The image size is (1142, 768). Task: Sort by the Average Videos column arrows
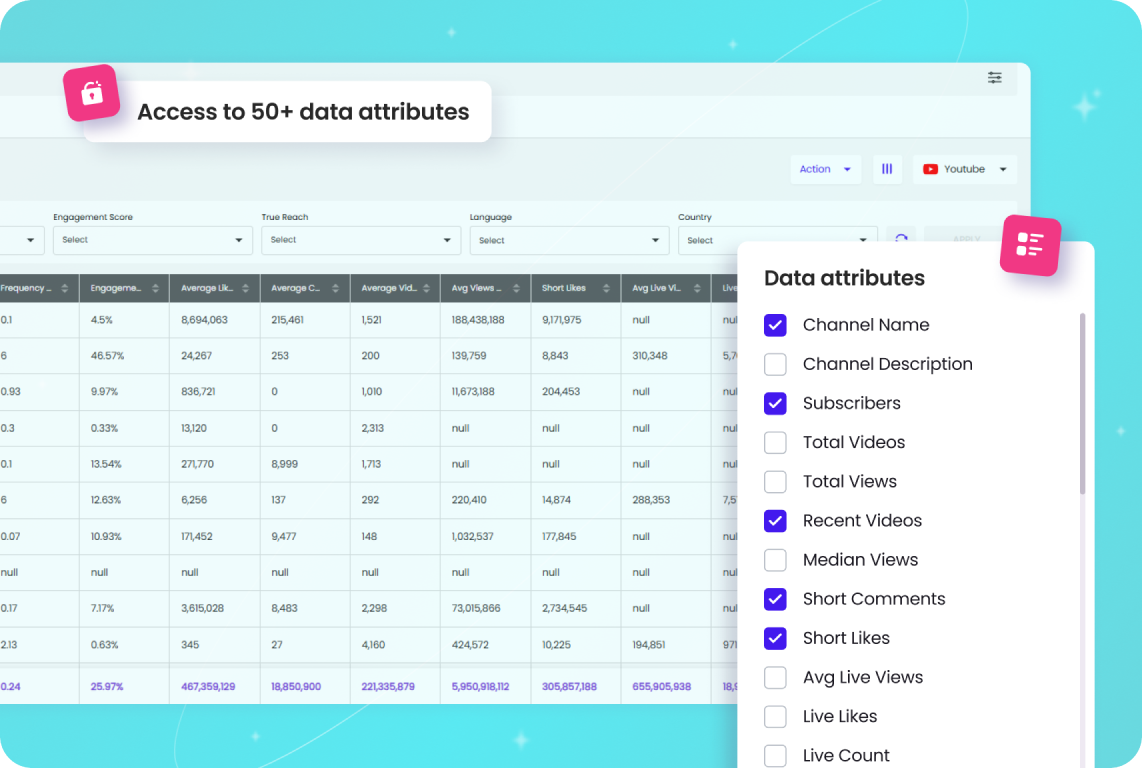[426, 289]
